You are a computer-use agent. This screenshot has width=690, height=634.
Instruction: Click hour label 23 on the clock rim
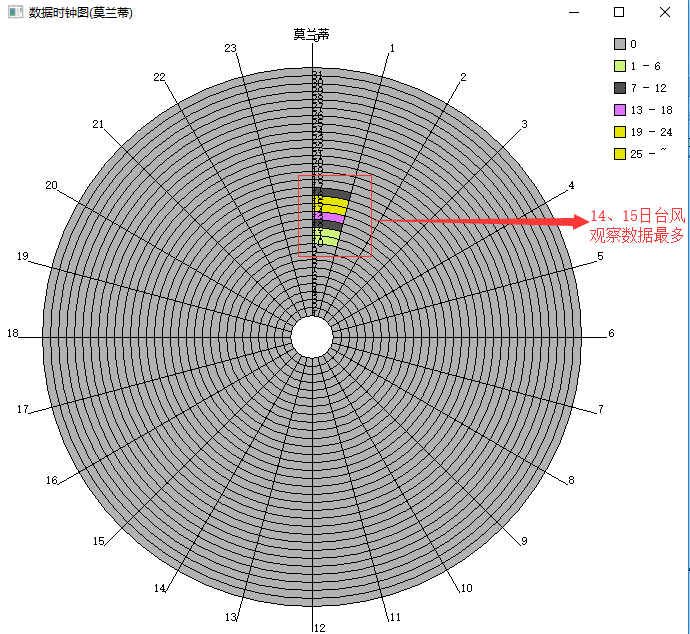coord(231,48)
